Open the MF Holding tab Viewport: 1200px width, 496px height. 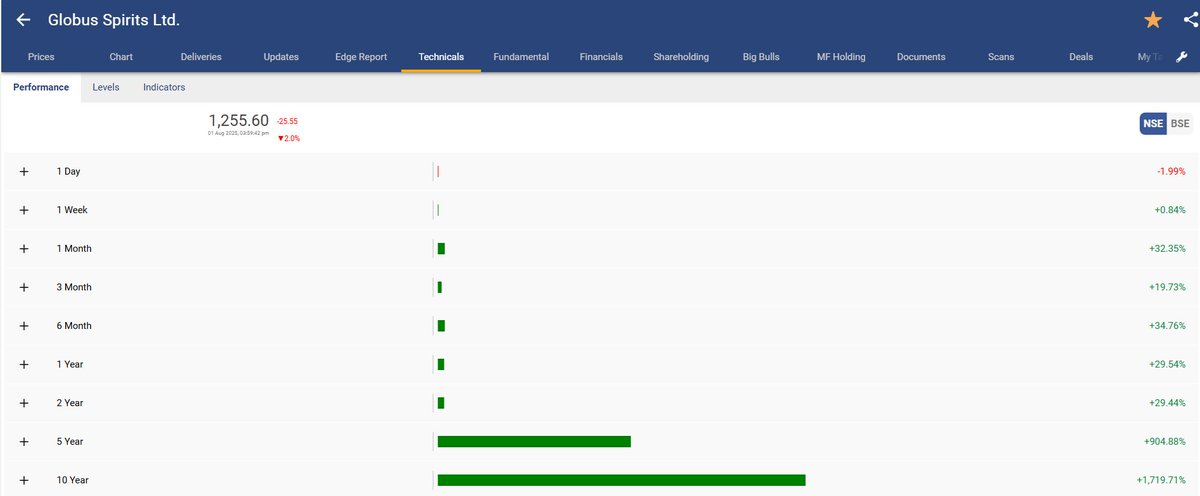841,57
